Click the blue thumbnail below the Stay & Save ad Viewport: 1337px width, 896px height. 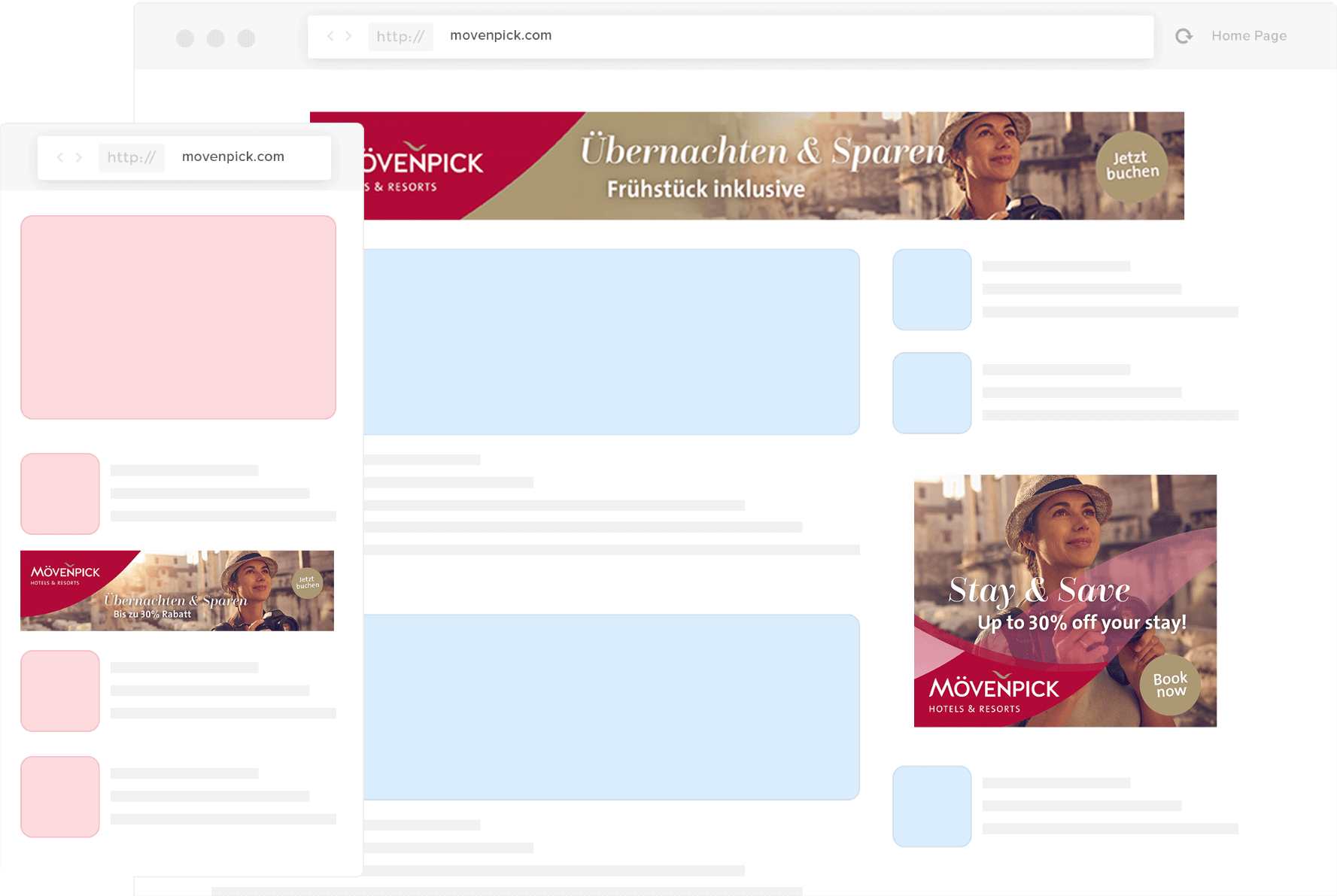[x=931, y=806]
